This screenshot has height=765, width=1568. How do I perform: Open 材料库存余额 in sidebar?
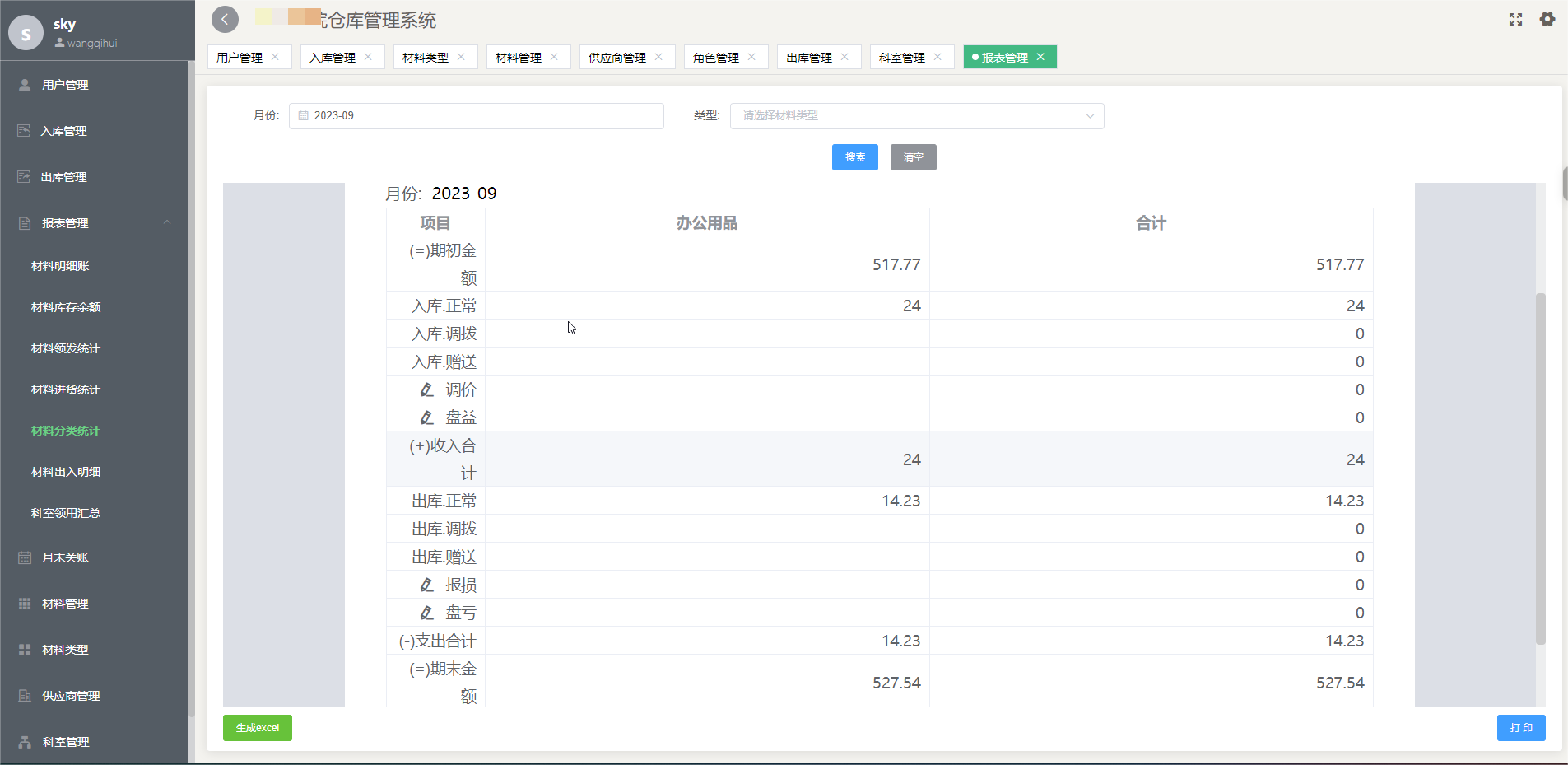click(x=66, y=307)
